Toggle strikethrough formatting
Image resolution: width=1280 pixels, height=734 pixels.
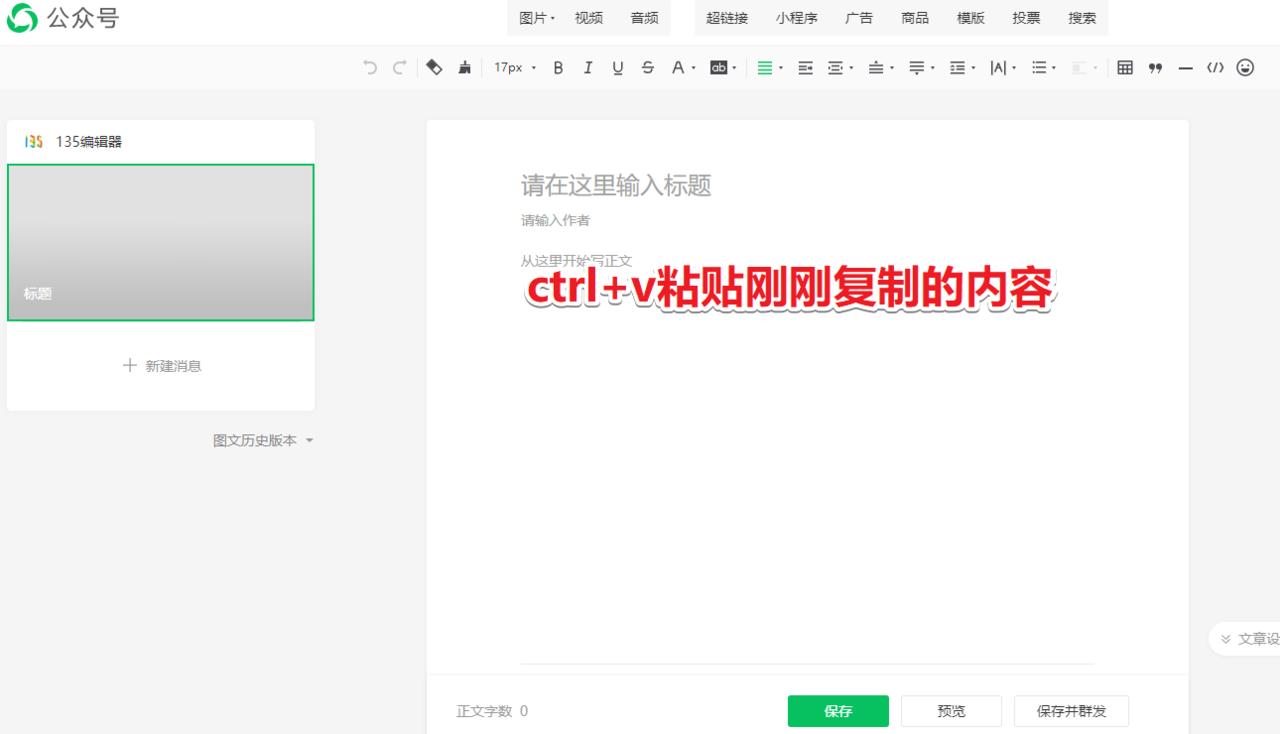(x=647, y=67)
